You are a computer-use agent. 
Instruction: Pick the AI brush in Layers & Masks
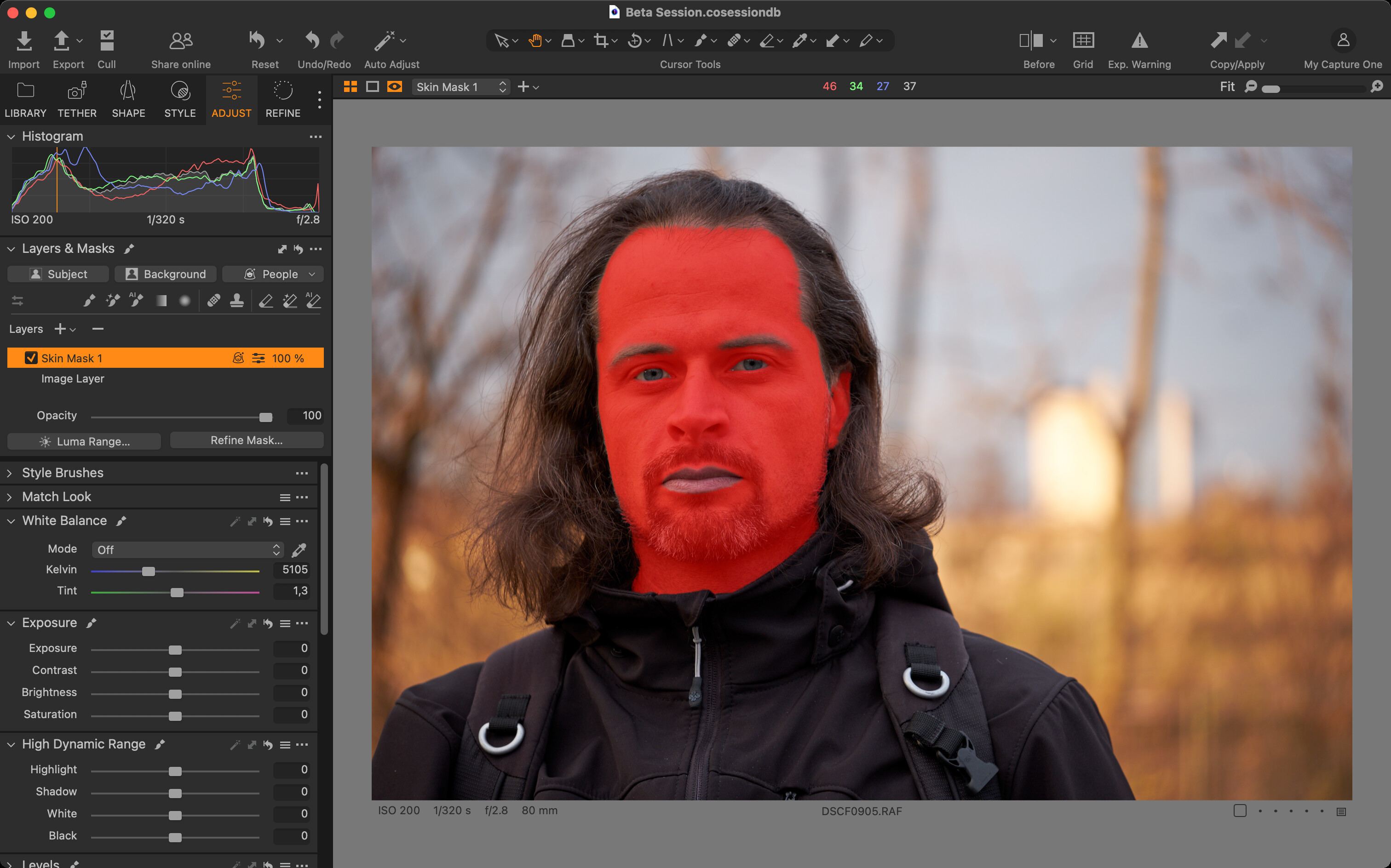pyautogui.click(x=136, y=300)
